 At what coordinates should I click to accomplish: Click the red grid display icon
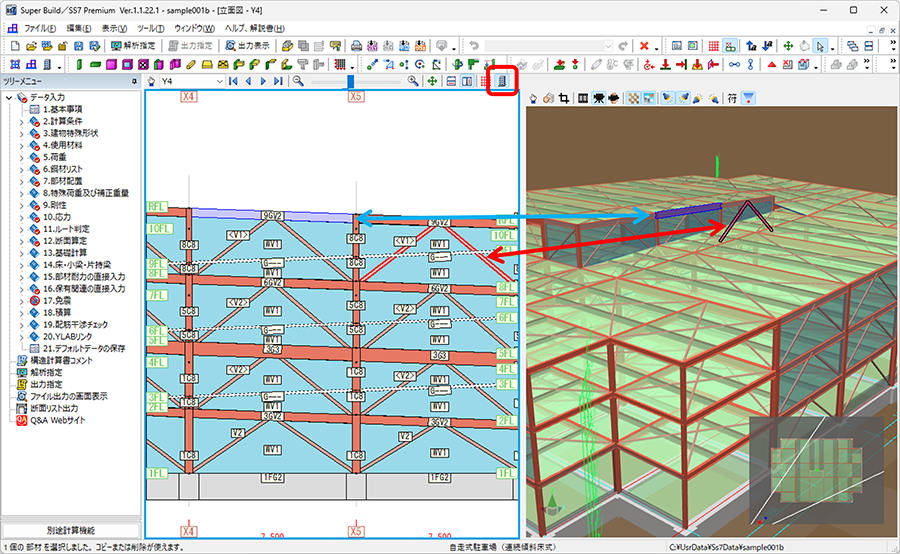pyautogui.click(x=713, y=46)
